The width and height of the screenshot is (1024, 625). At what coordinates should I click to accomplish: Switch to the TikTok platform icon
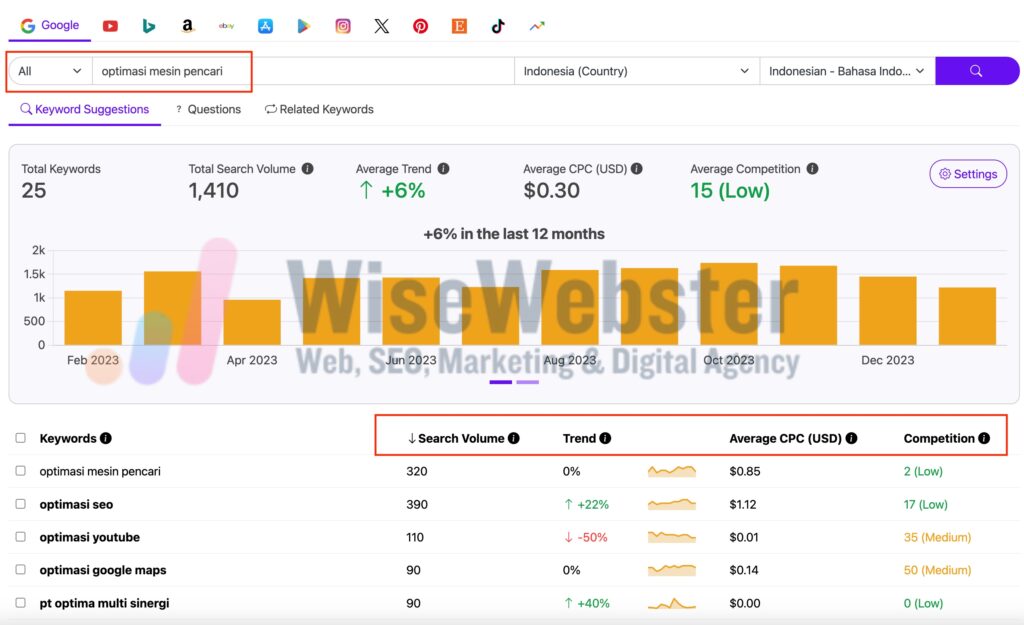(497, 25)
